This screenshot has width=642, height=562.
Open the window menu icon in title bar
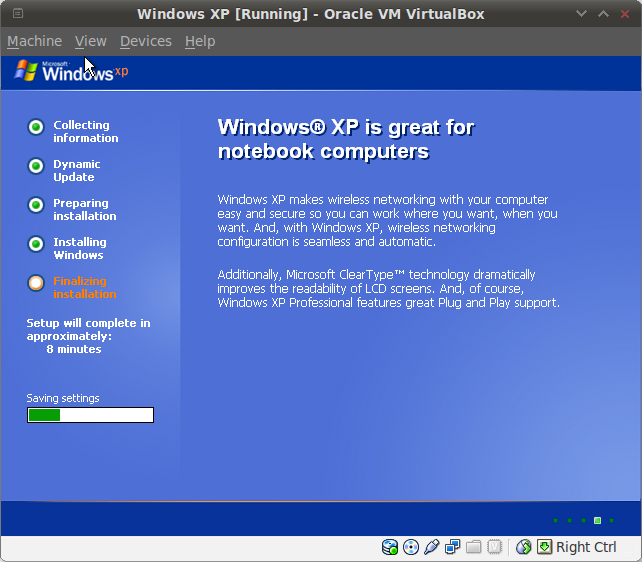click(18, 14)
